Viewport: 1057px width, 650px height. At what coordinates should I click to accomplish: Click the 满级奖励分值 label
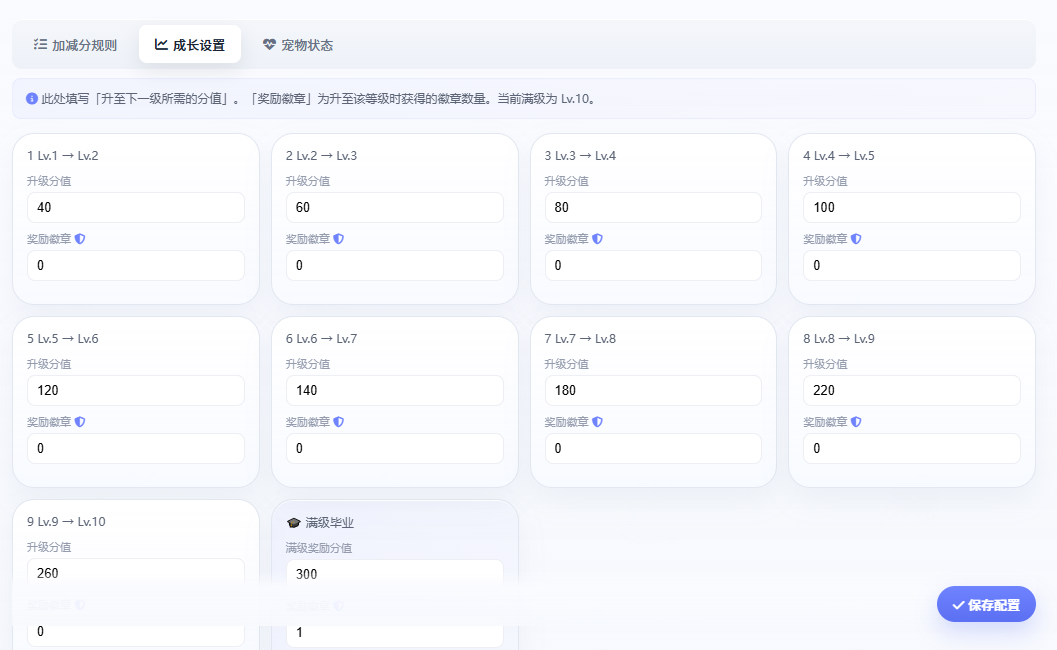pos(319,548)
